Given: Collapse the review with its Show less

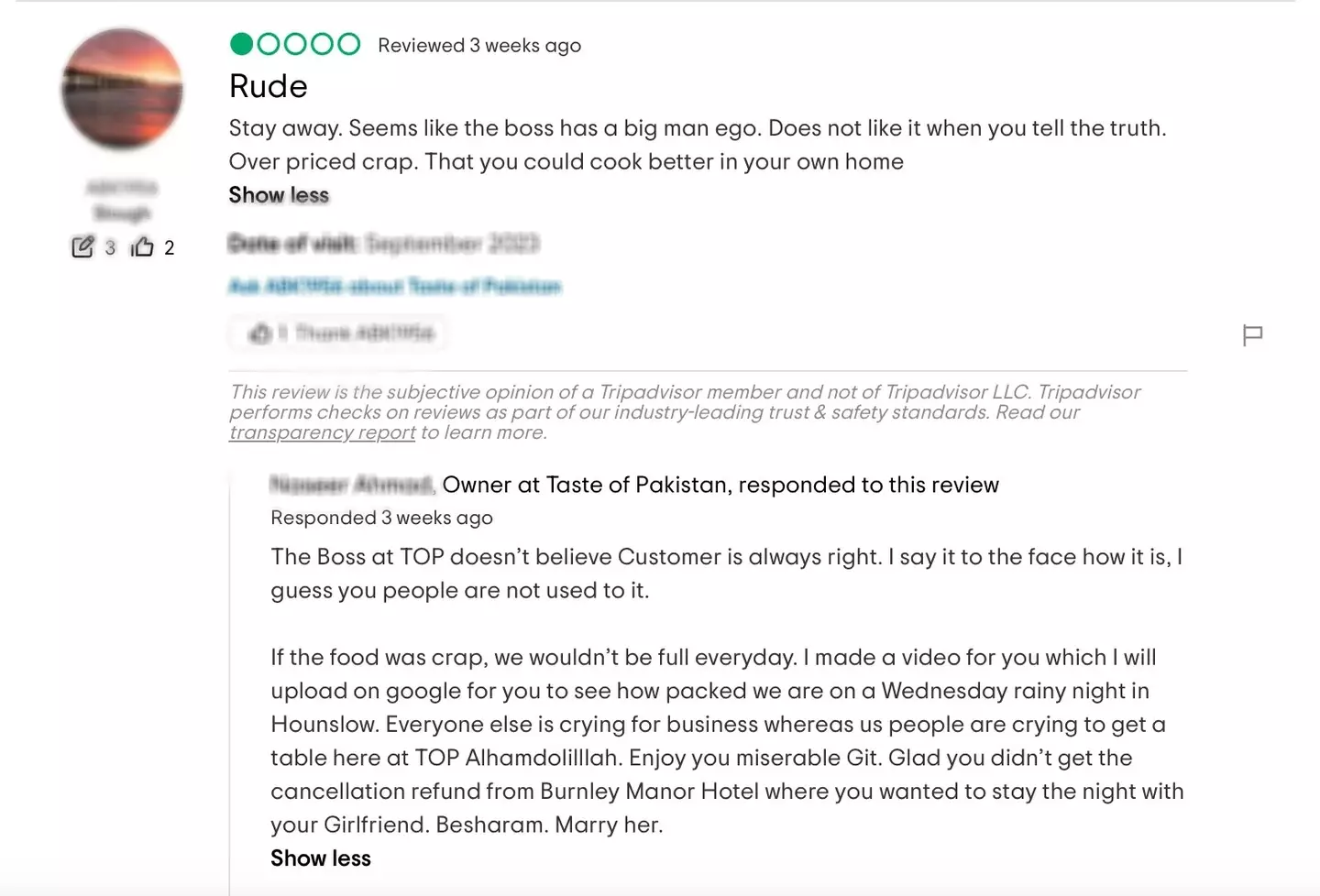Looking at the screenshot, I should (279, 195).
